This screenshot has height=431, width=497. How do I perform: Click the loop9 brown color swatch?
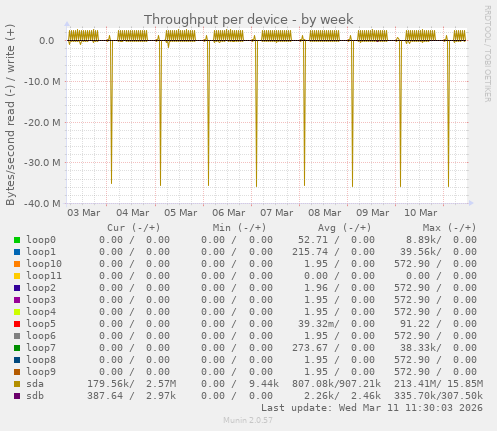[17, 372]
